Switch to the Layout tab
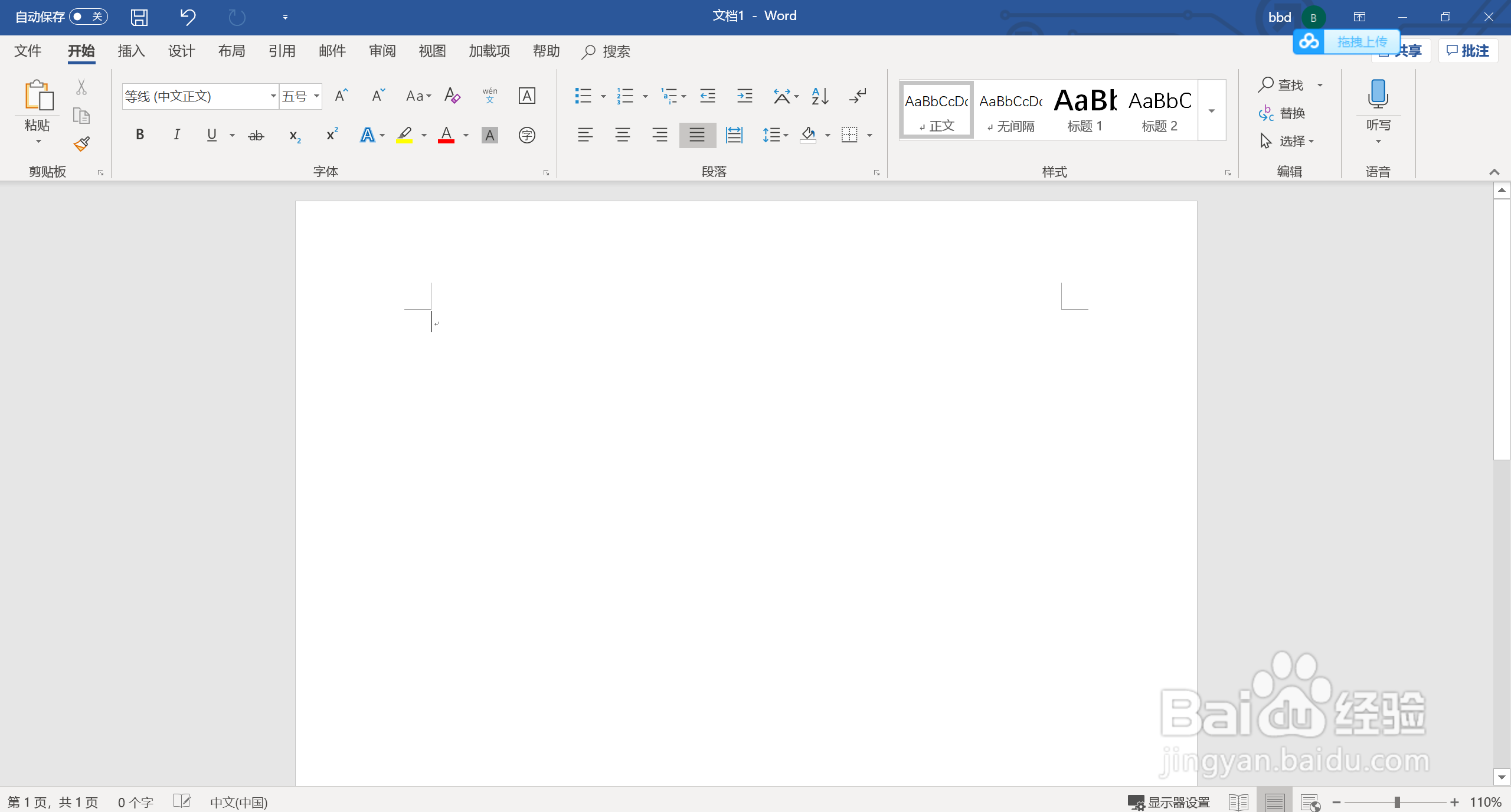The height and width of the screenshot is (812, 1511). pos(231,51)
